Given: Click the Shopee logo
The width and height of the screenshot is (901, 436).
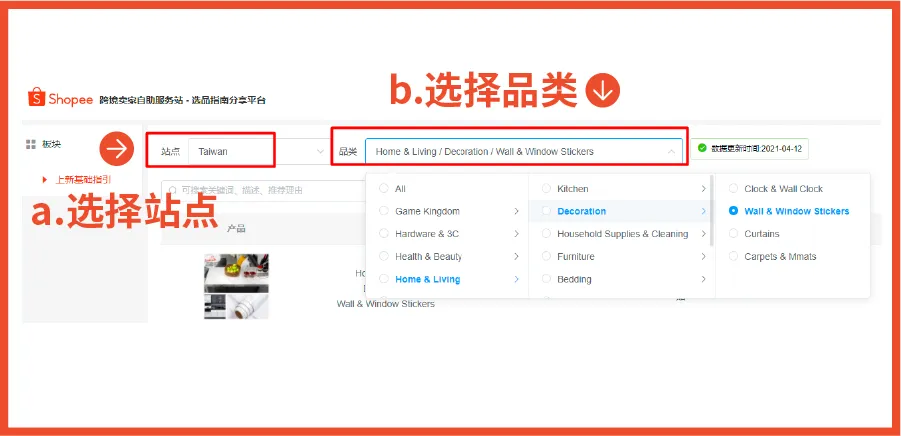Looking at the screenshot, I should 60,98.
